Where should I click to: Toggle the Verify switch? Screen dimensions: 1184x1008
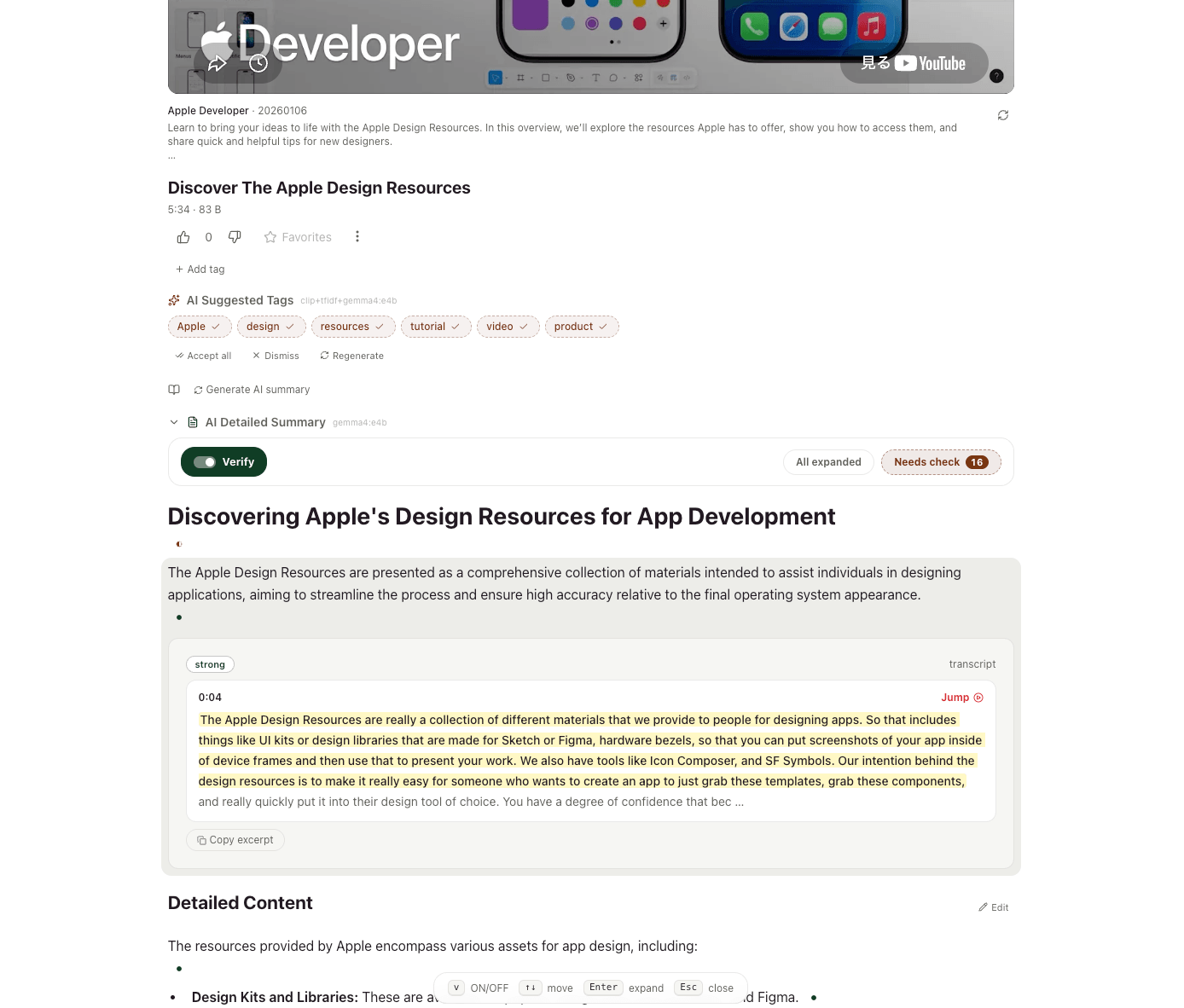223,462
